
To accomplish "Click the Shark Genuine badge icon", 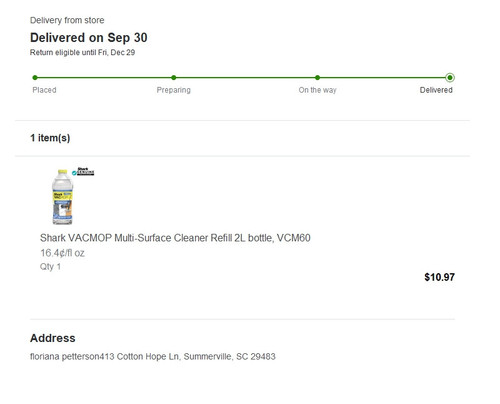I will pyautogui.click(x=83, y=171).
